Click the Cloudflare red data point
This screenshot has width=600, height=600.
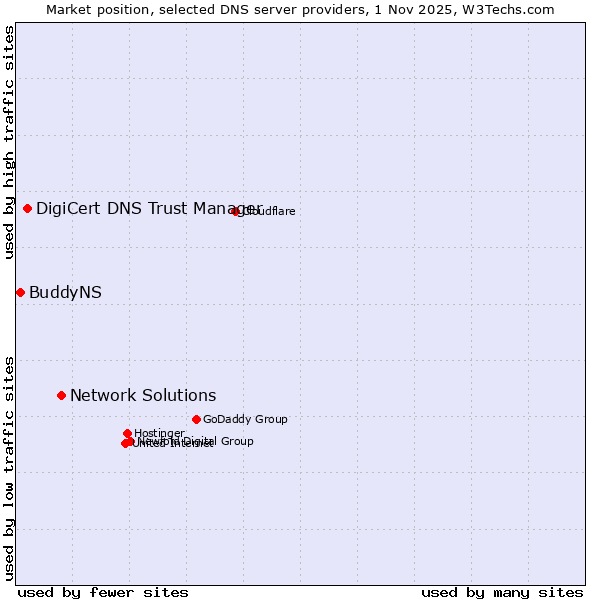(236, 211)
